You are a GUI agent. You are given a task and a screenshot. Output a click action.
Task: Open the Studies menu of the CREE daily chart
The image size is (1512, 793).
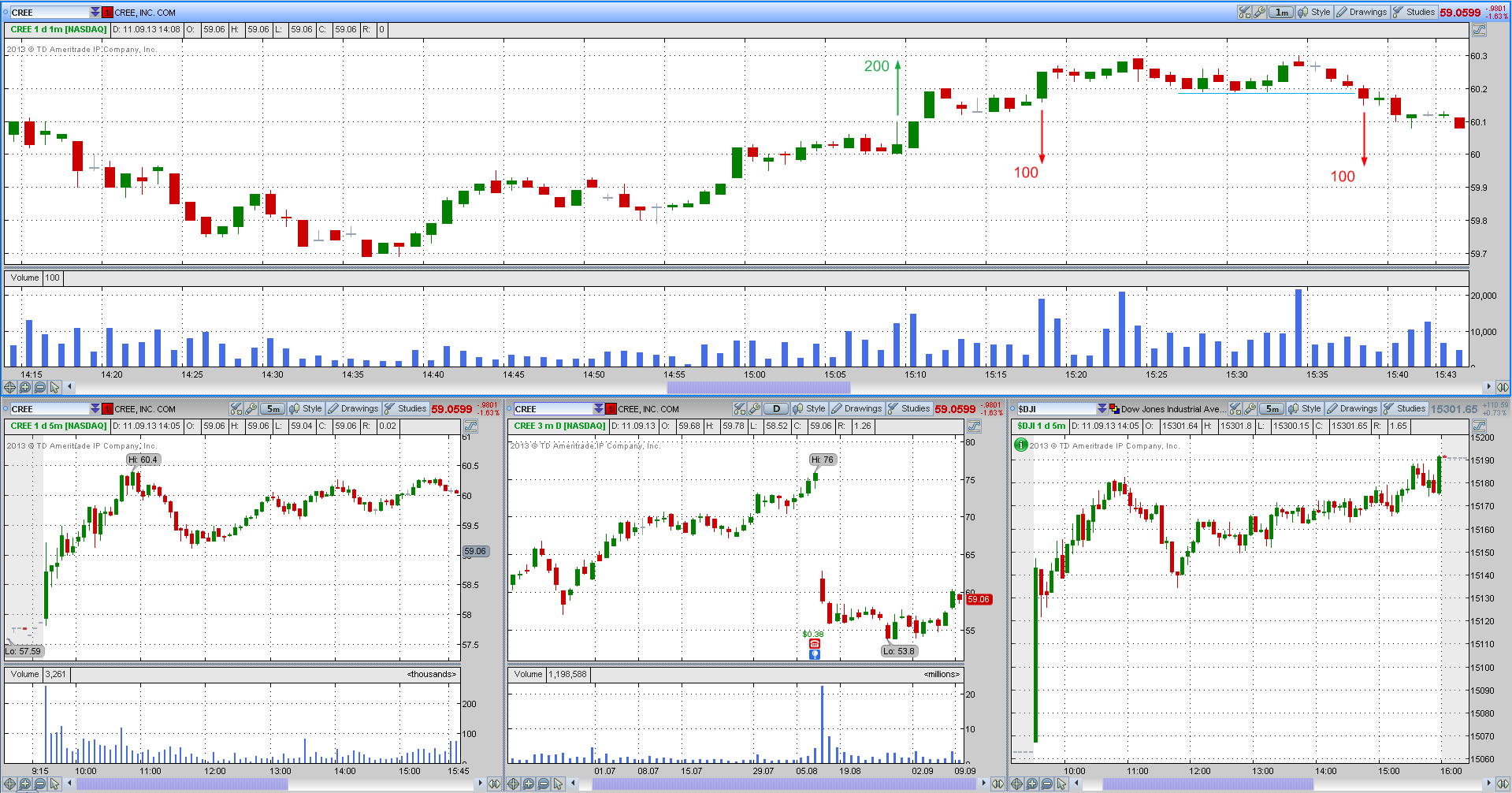pyautogui.click(x=908, y=408)
